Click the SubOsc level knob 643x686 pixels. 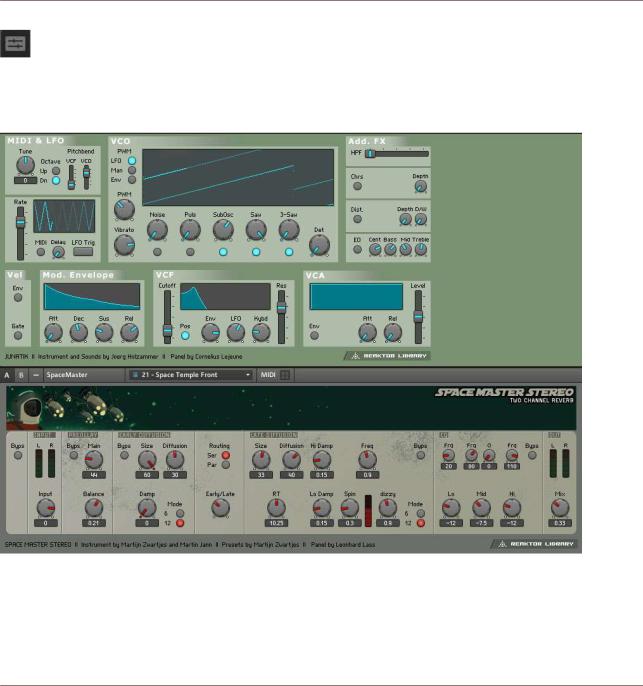click(x=223, y=230)
